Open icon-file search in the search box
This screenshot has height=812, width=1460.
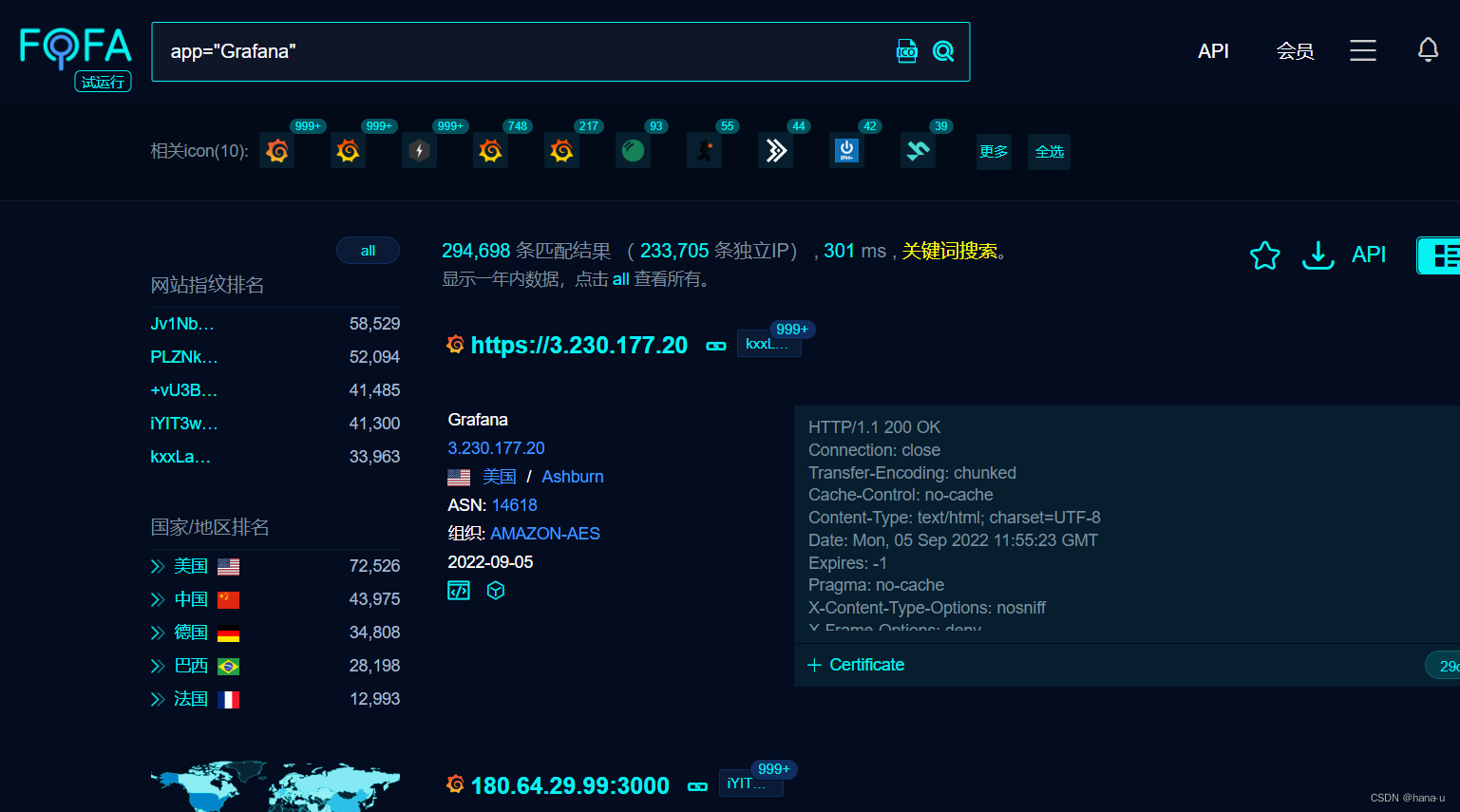tap(907, 51)
